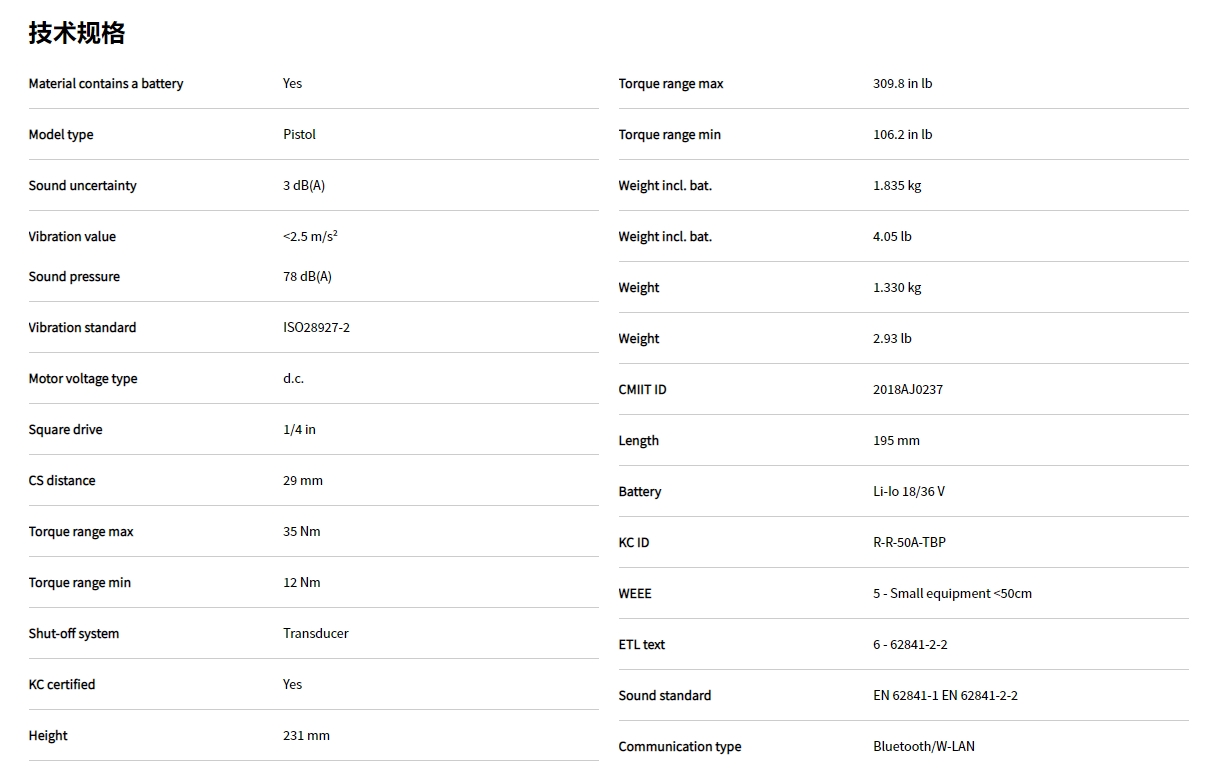
Task: Select the 1/4 in square drive value
Action: coord(299,430)
